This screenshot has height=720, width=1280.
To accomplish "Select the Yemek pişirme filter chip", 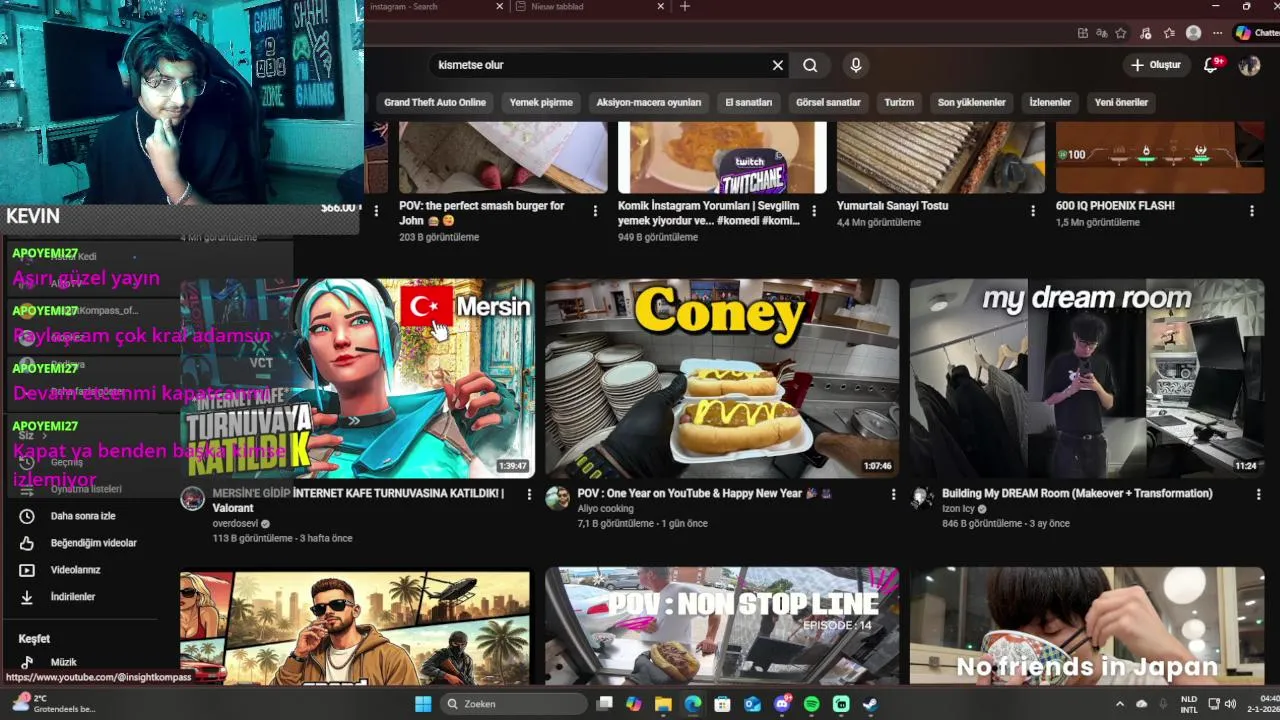I will [541, 102].
